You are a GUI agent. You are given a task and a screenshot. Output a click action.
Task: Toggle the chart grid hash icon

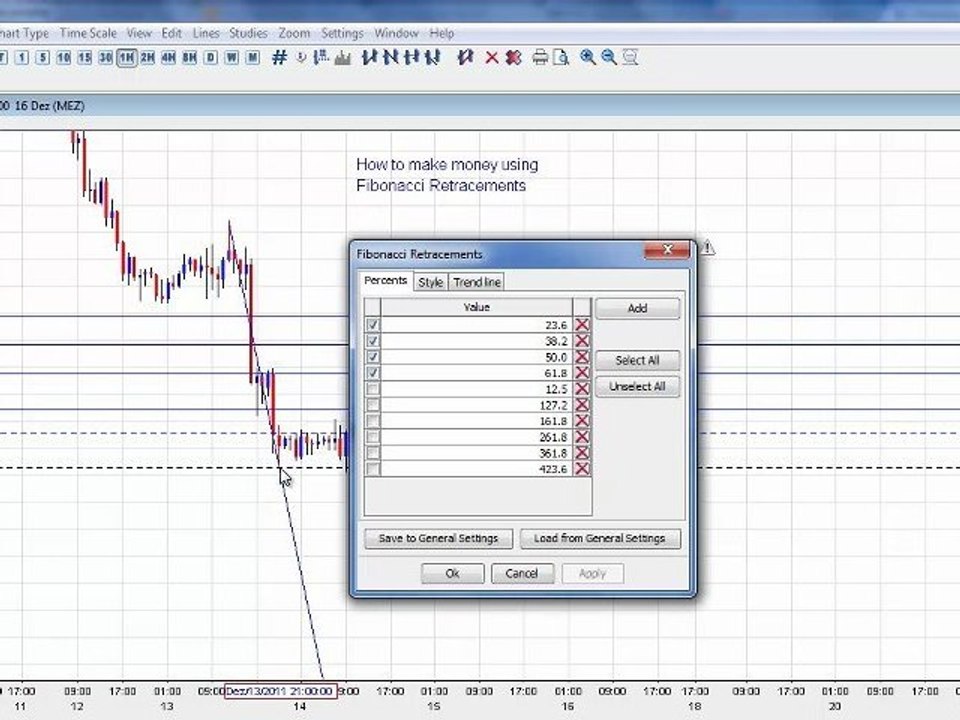tap(279, 58)
